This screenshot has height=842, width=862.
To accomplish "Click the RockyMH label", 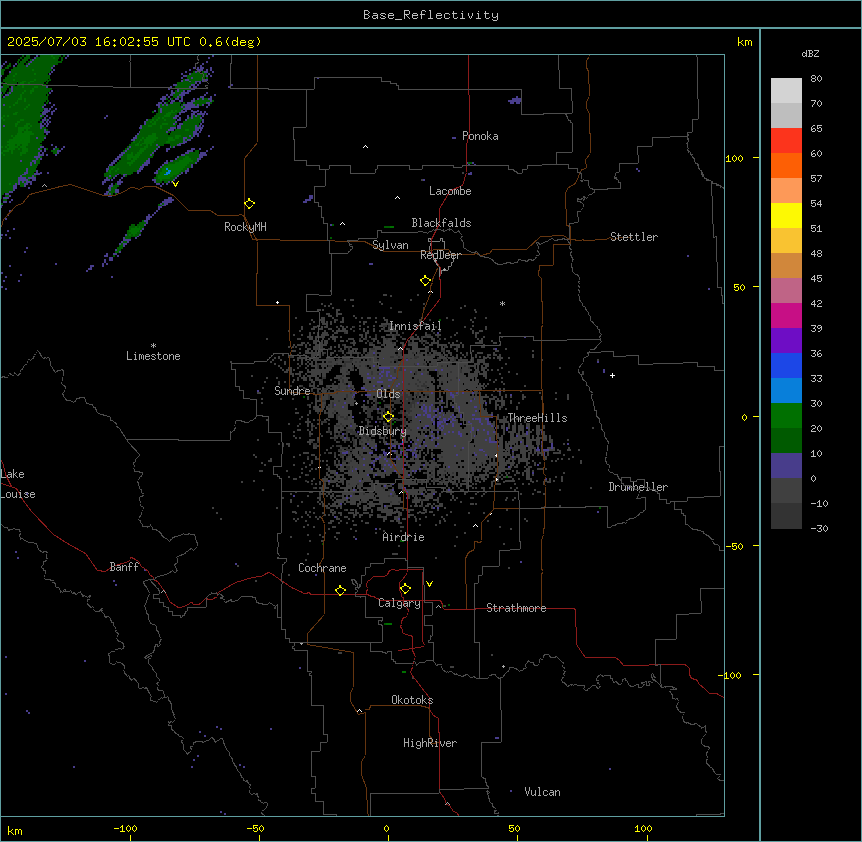I will tap(245, 227).
